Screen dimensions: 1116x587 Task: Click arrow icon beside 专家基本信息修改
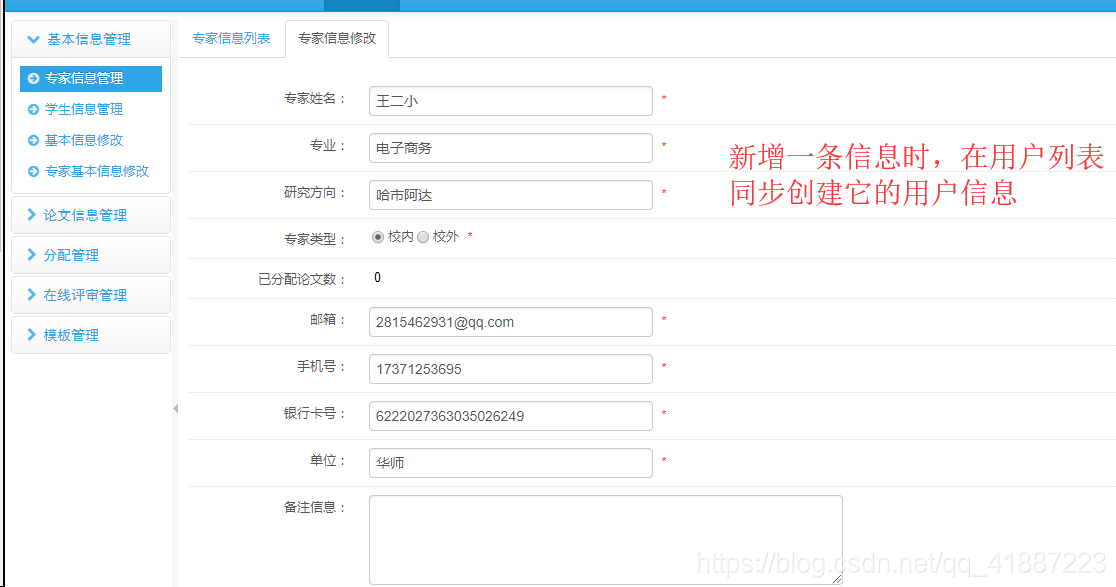point(33,171)
